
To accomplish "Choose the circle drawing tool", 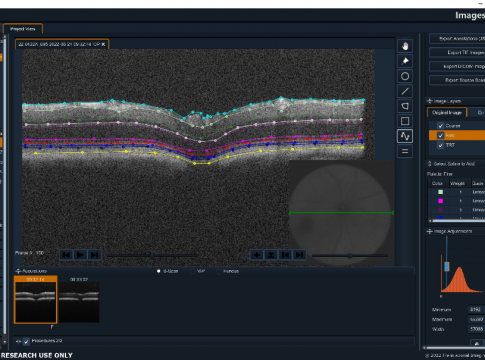I will (x=405, y=76).
